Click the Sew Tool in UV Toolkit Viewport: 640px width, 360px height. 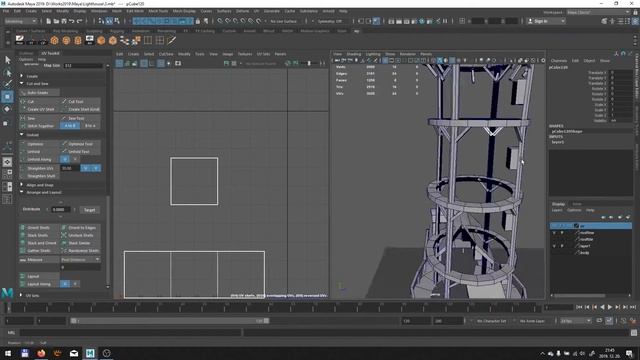click(x=80, y=118)
